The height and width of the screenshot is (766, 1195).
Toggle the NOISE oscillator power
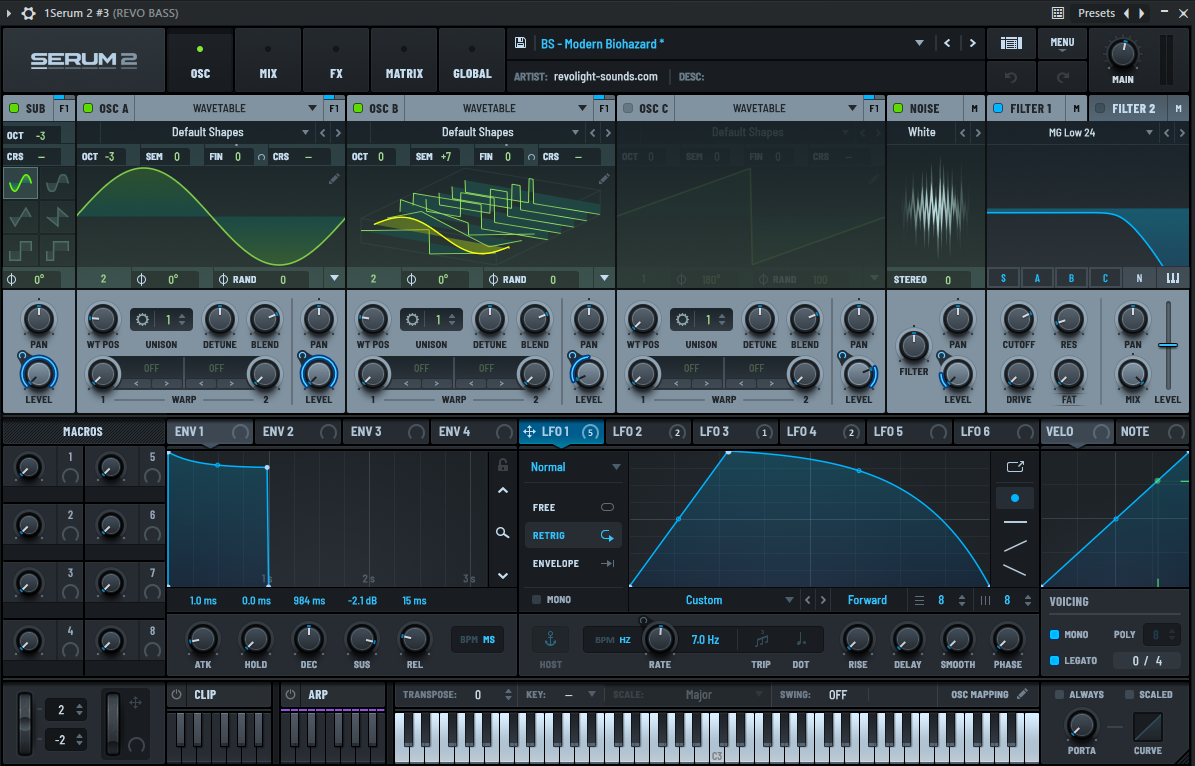coord(898,108)
